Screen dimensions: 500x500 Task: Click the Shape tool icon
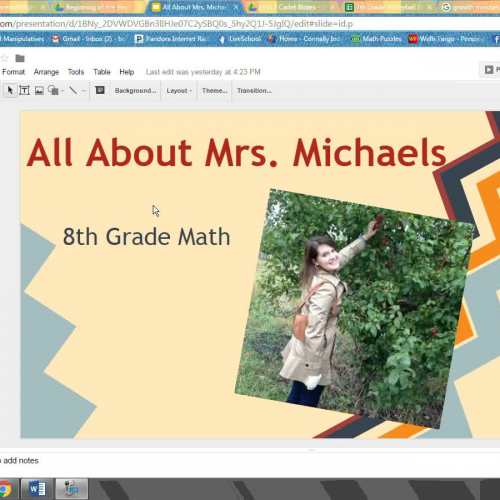[x=53, y=90]
